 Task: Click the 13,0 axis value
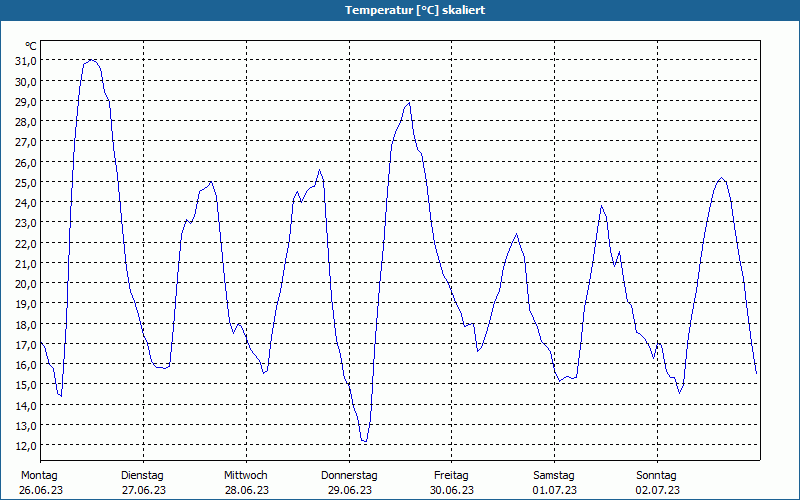(26, 425)
